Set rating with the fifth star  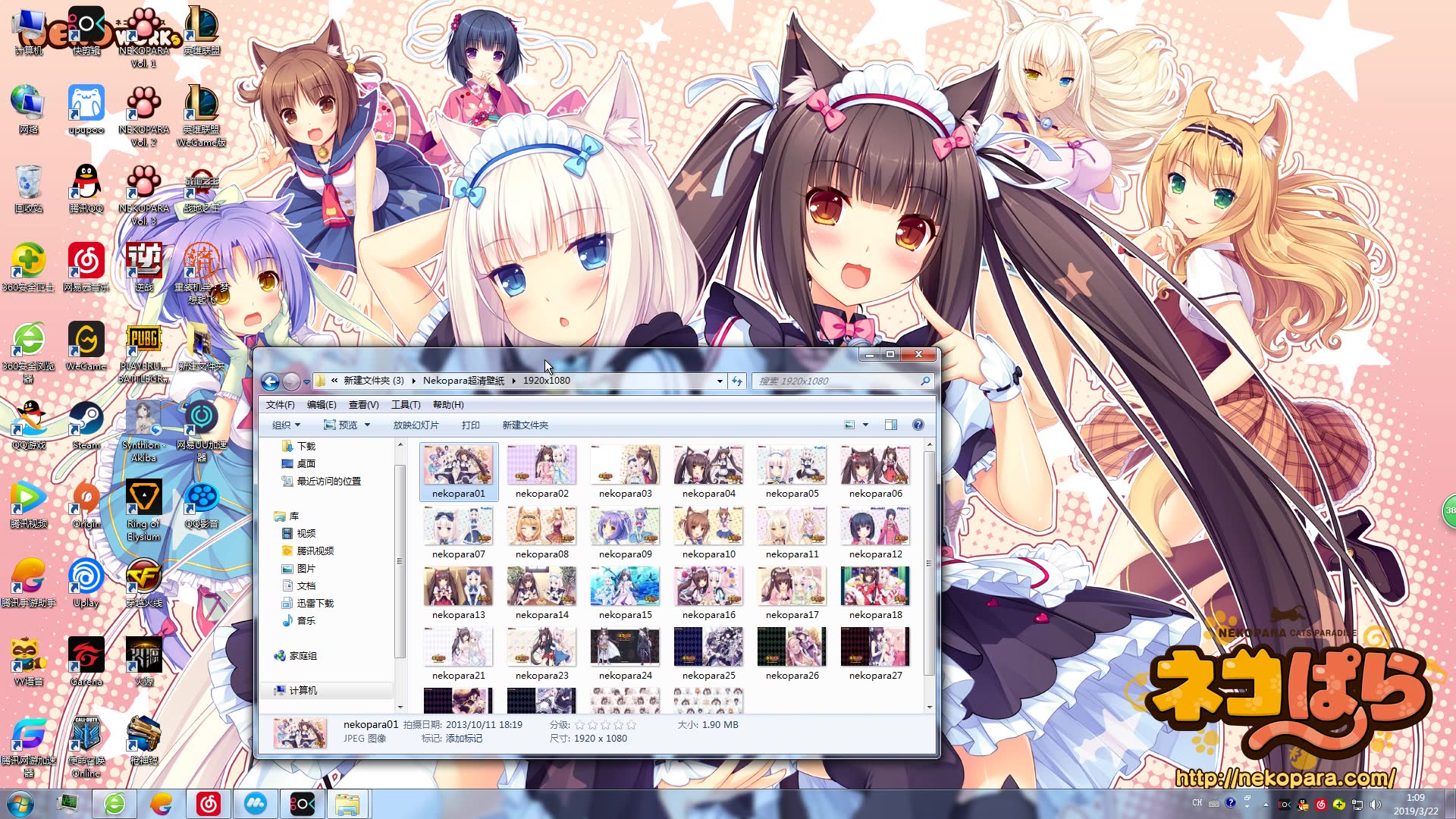click(x=631, y=725)
